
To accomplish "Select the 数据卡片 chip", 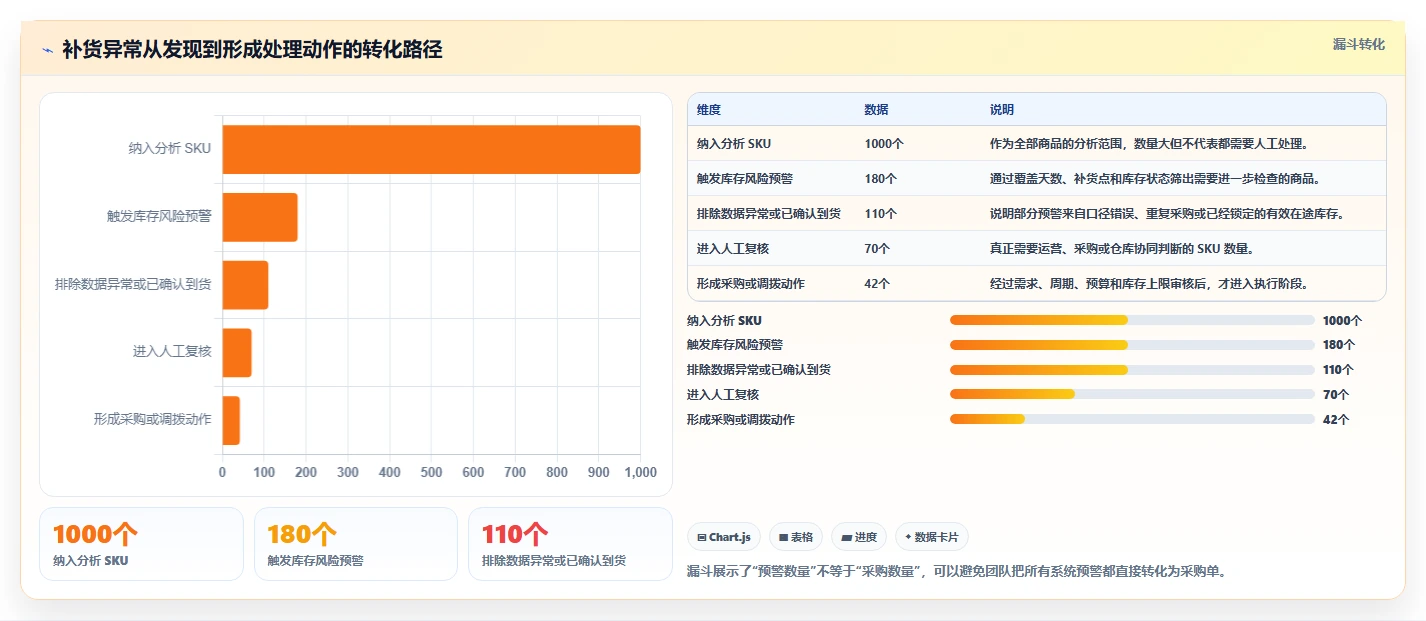I will point(931,537).
